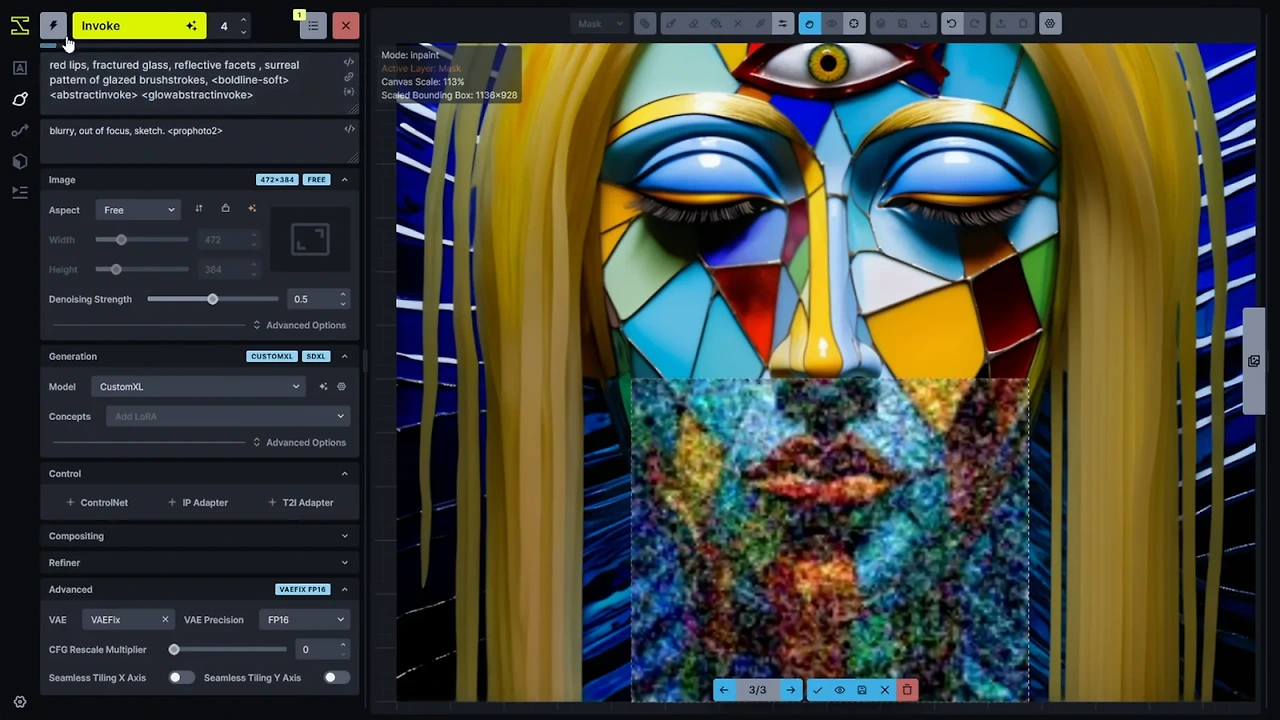Open the queue list icon next to Invoke
The width and height of the screenshot is (1280, 720).
[x=313, y=26]
